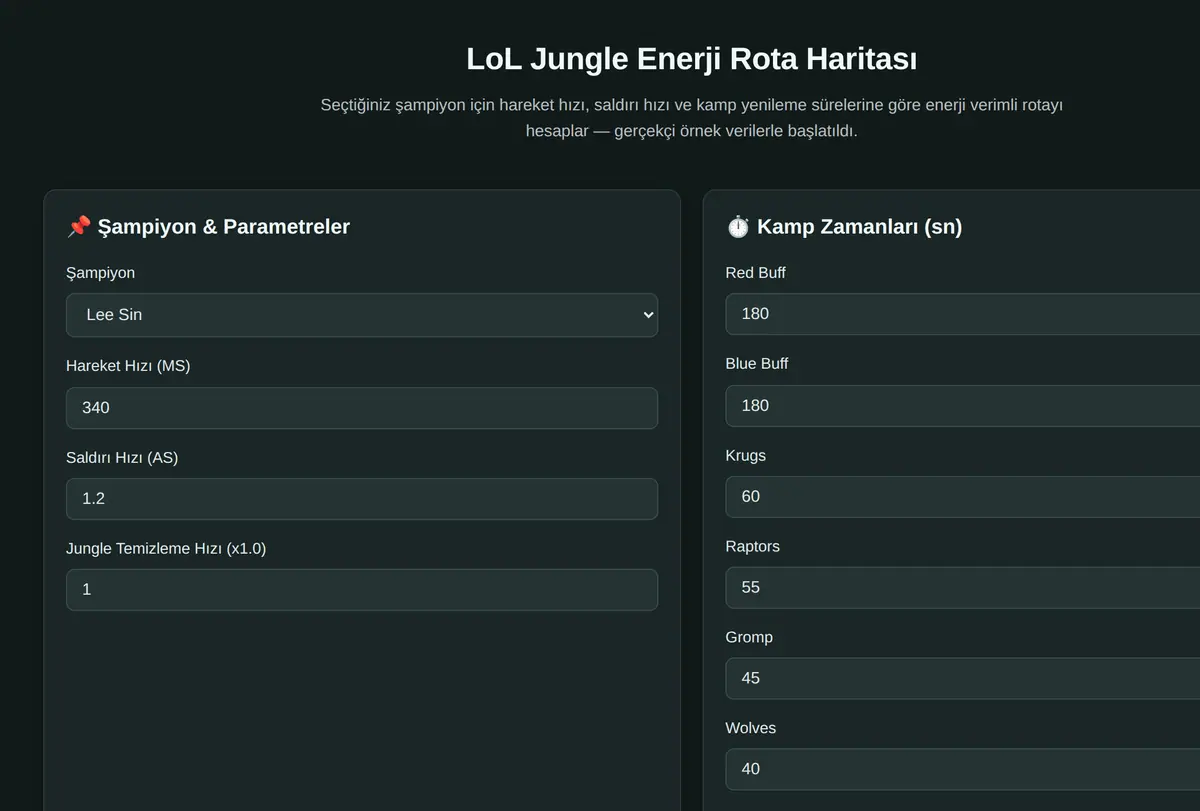This screenshot has height=811, width=1200.
Task: Click the pushpin icon beside Şampiyon & Parametreler
Action: [79, 227]
